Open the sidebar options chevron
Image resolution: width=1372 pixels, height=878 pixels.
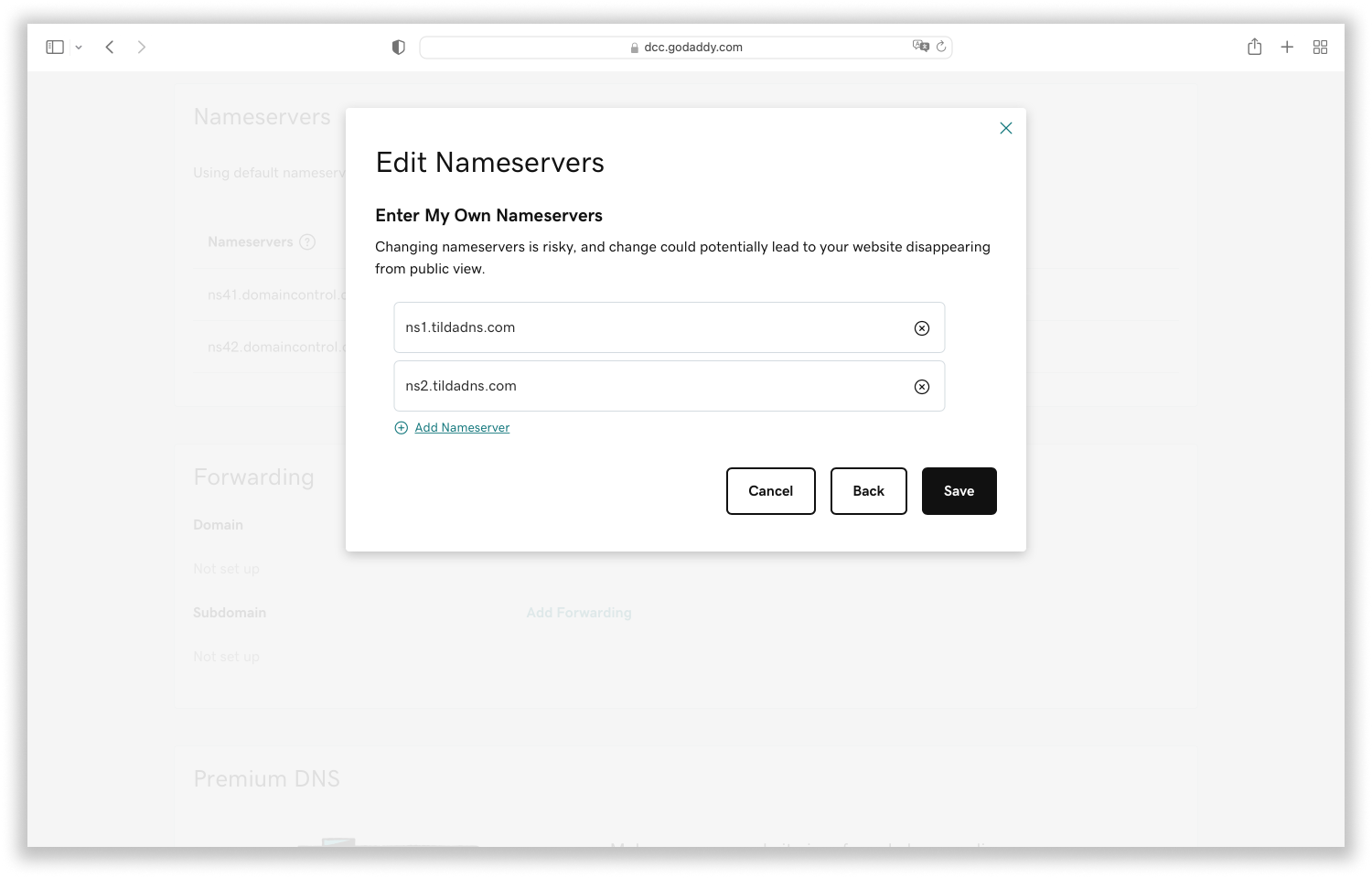78,47
